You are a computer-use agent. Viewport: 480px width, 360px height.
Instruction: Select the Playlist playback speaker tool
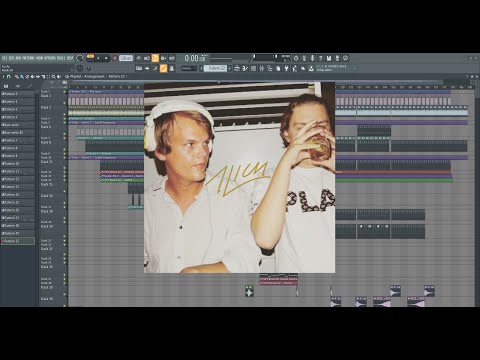point(59,76)
